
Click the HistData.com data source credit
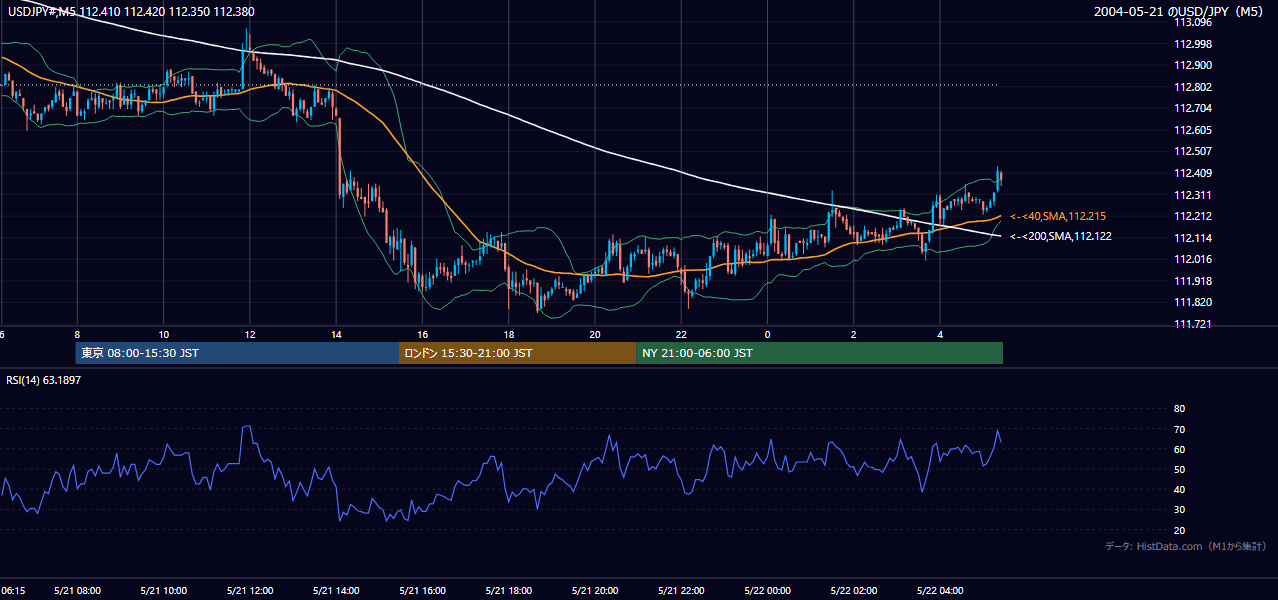tap(1186, 547)
